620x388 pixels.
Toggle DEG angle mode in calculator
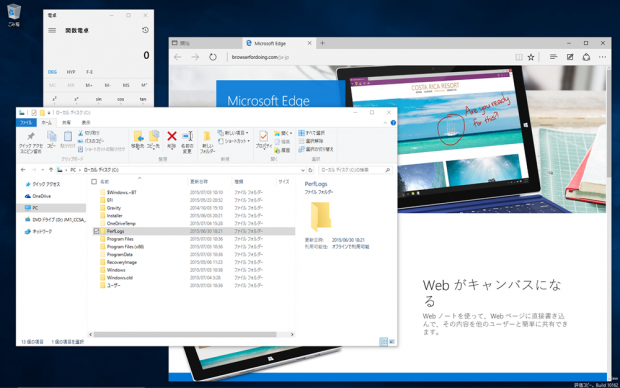pos(52,72)
